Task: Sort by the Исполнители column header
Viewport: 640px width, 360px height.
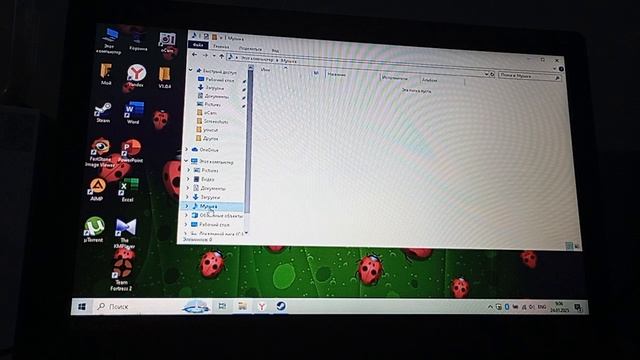Action: 395,78
